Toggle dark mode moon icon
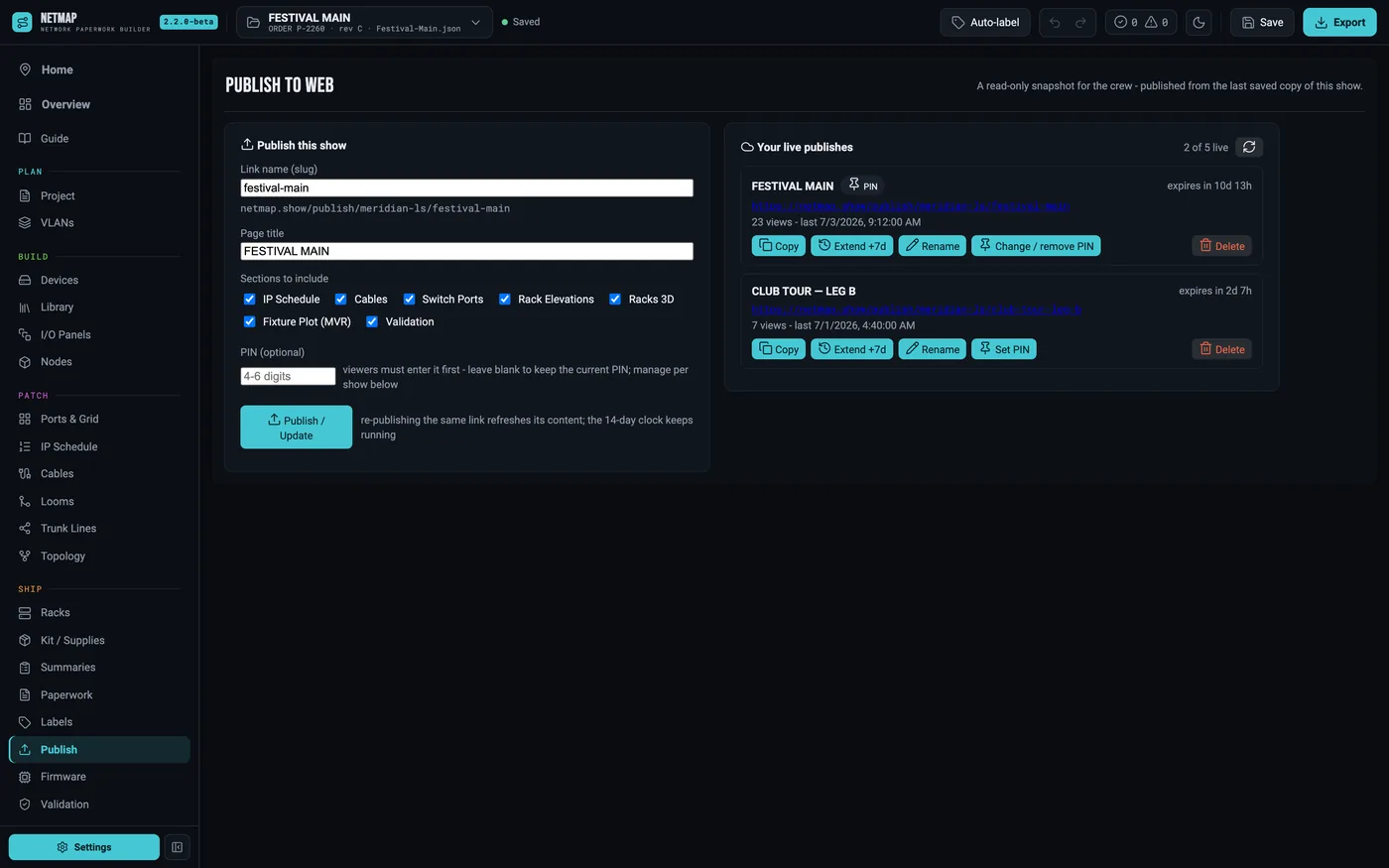This screenshot has width=1389, height=868. pos(1199,22)
